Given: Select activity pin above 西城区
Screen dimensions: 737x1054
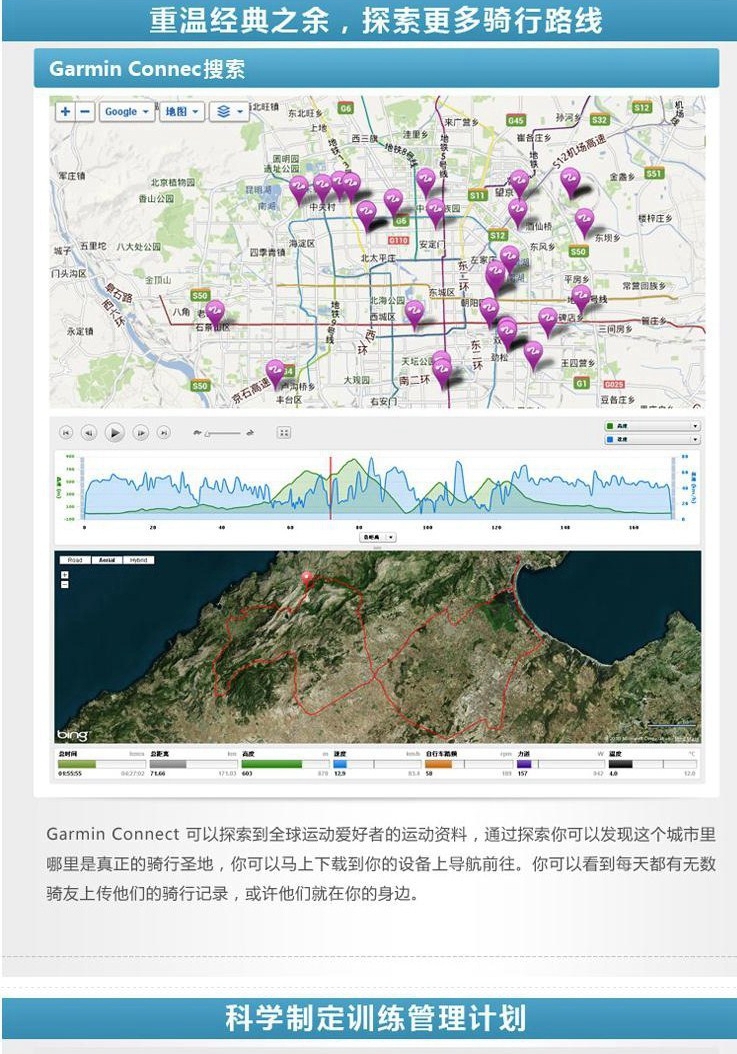Looking at the screenshot, I should click(414, 315).
